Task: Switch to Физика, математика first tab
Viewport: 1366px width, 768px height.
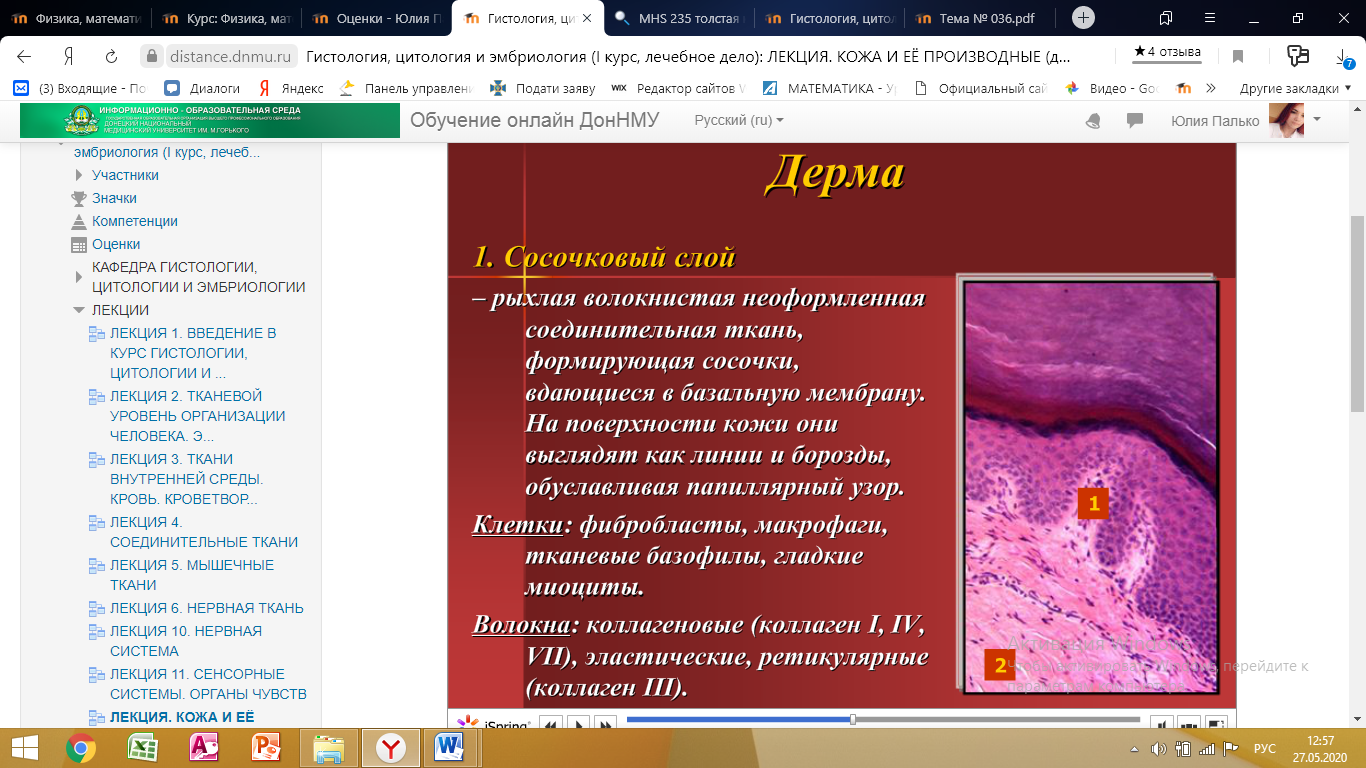Action: pos(76,18)
